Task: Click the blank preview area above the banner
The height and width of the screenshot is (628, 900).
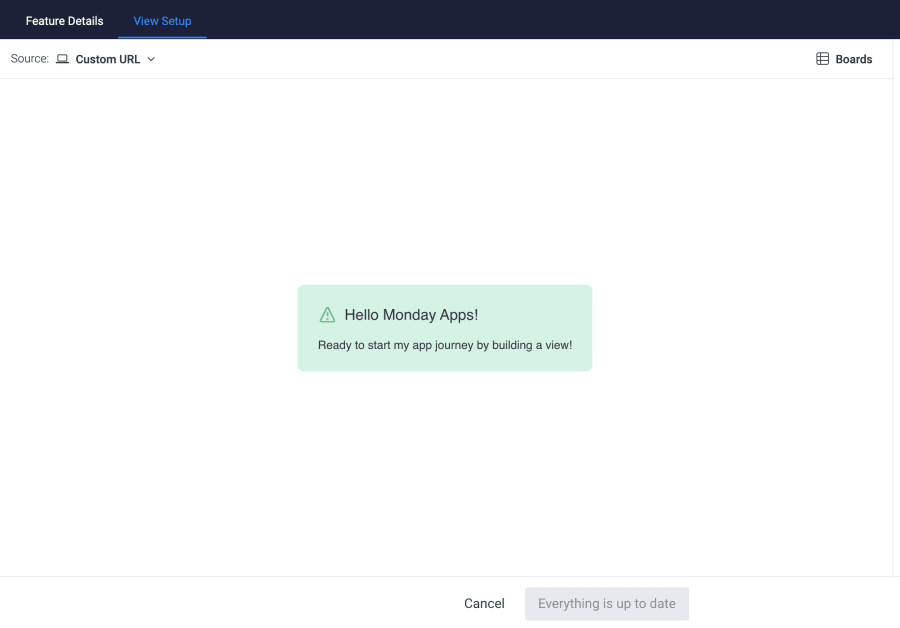Action: click(x=445, y=180)
